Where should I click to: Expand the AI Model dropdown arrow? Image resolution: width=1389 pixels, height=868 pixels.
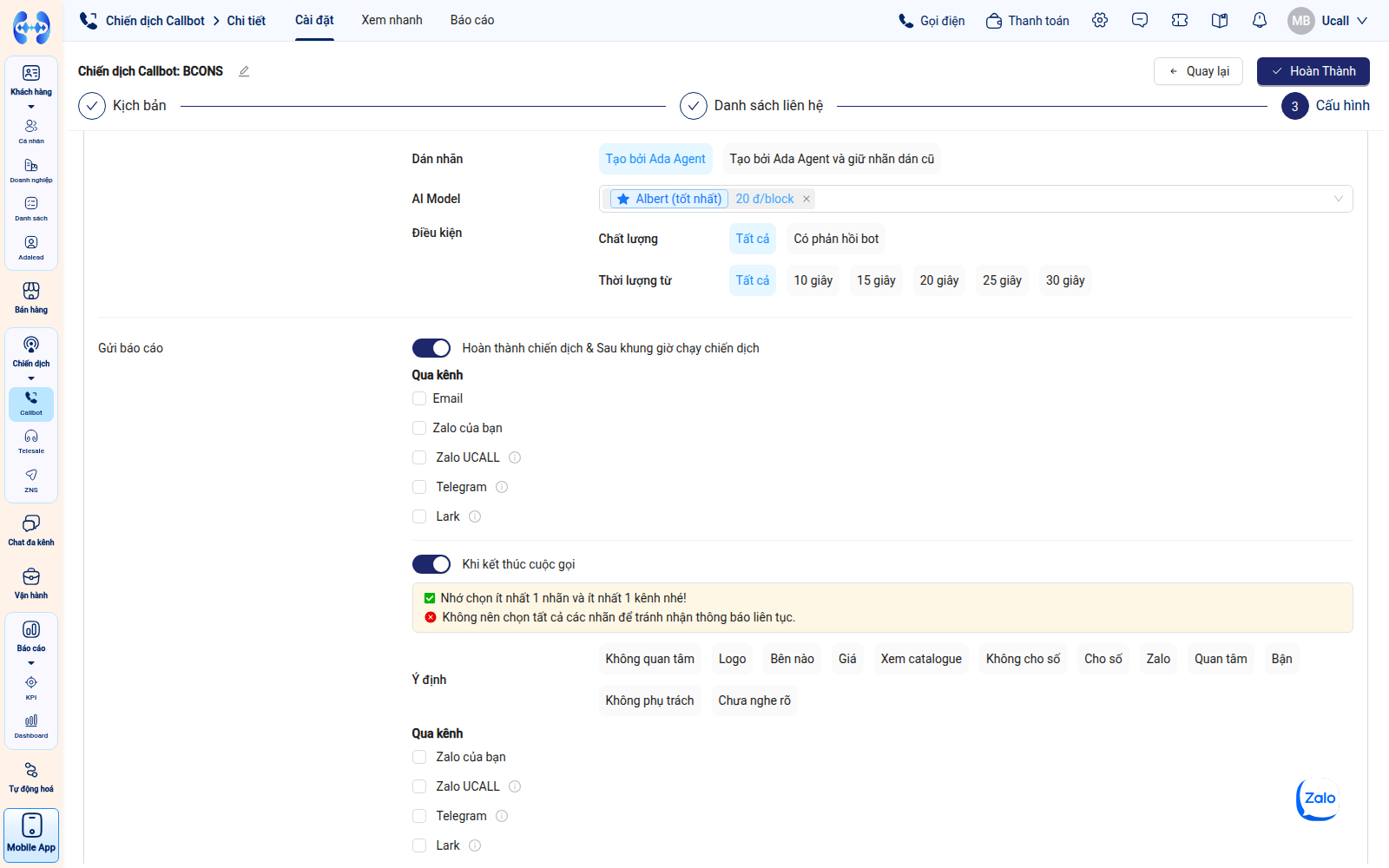pyautogui.click(x=1339, y=199)
